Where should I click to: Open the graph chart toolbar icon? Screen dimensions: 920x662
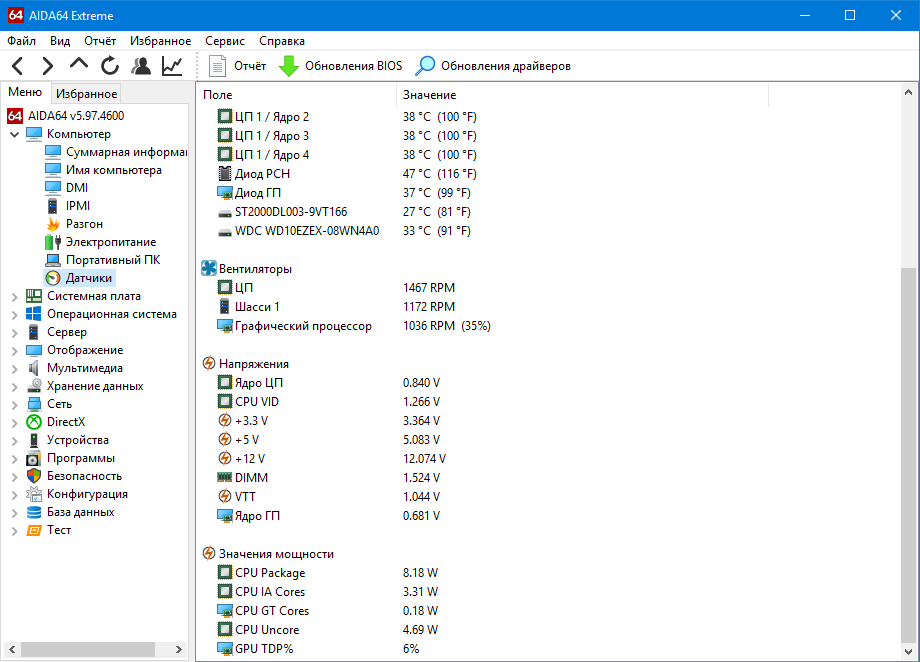coord(172,66)
